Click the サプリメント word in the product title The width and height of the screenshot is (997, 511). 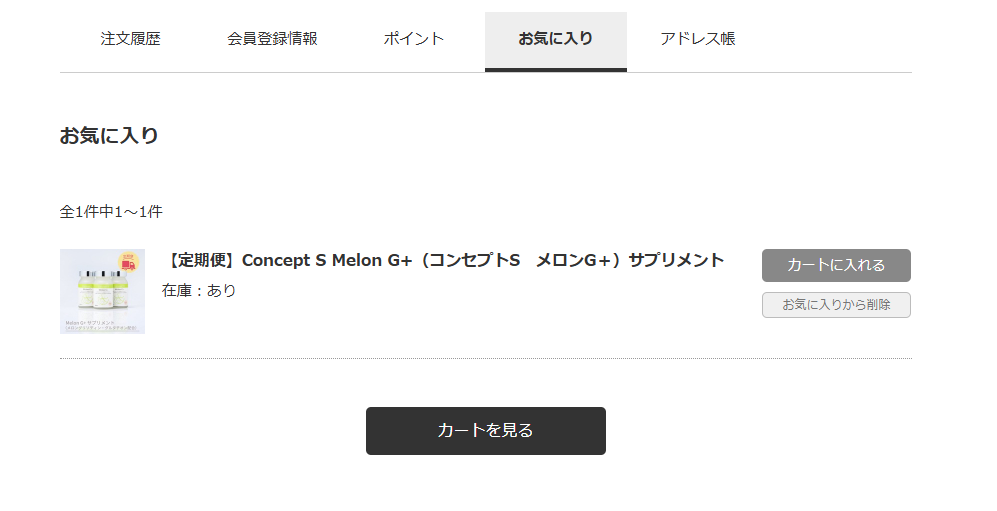pos(676,260)
